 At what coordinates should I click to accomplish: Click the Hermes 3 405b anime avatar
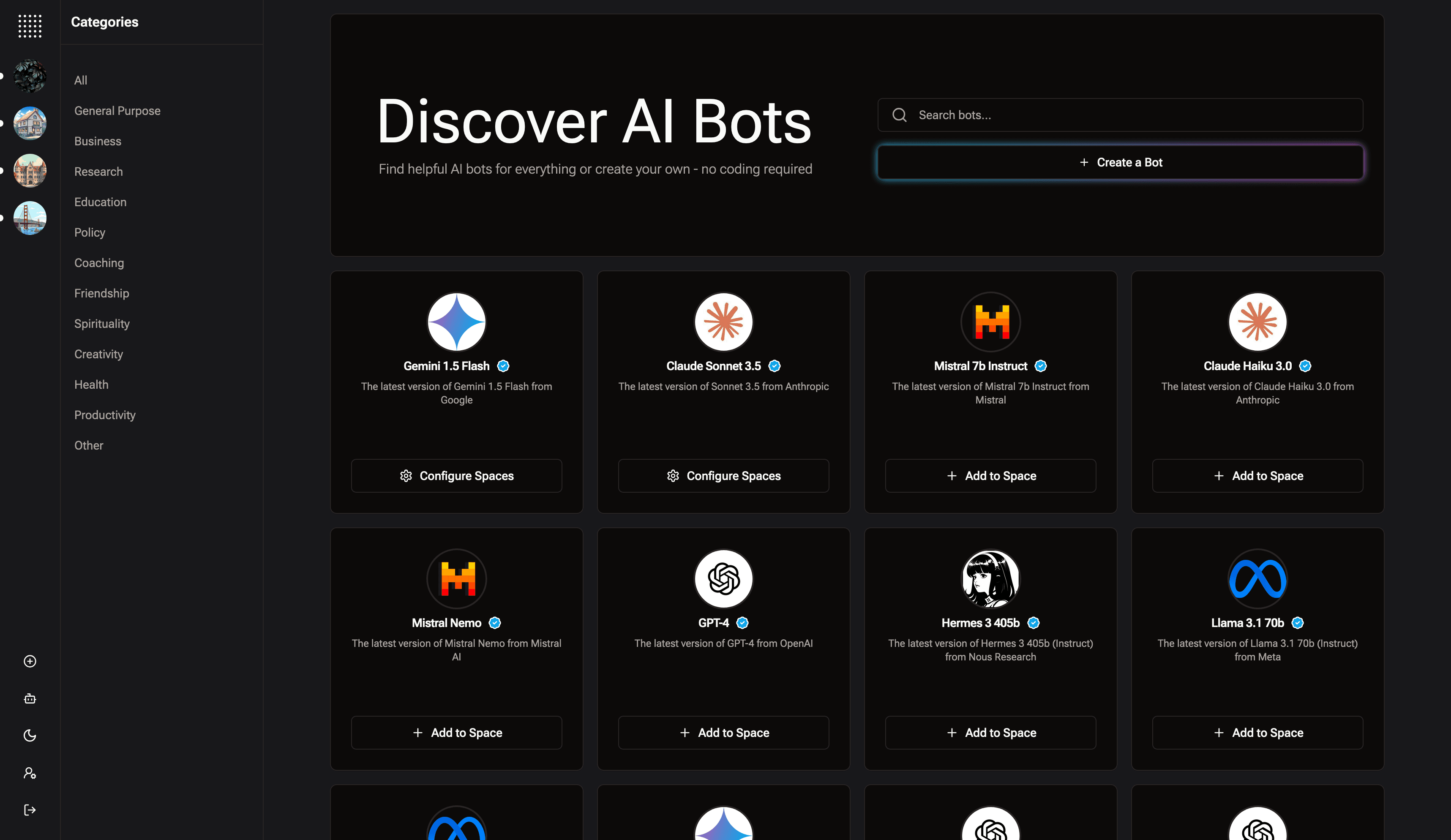coord(990,578)
